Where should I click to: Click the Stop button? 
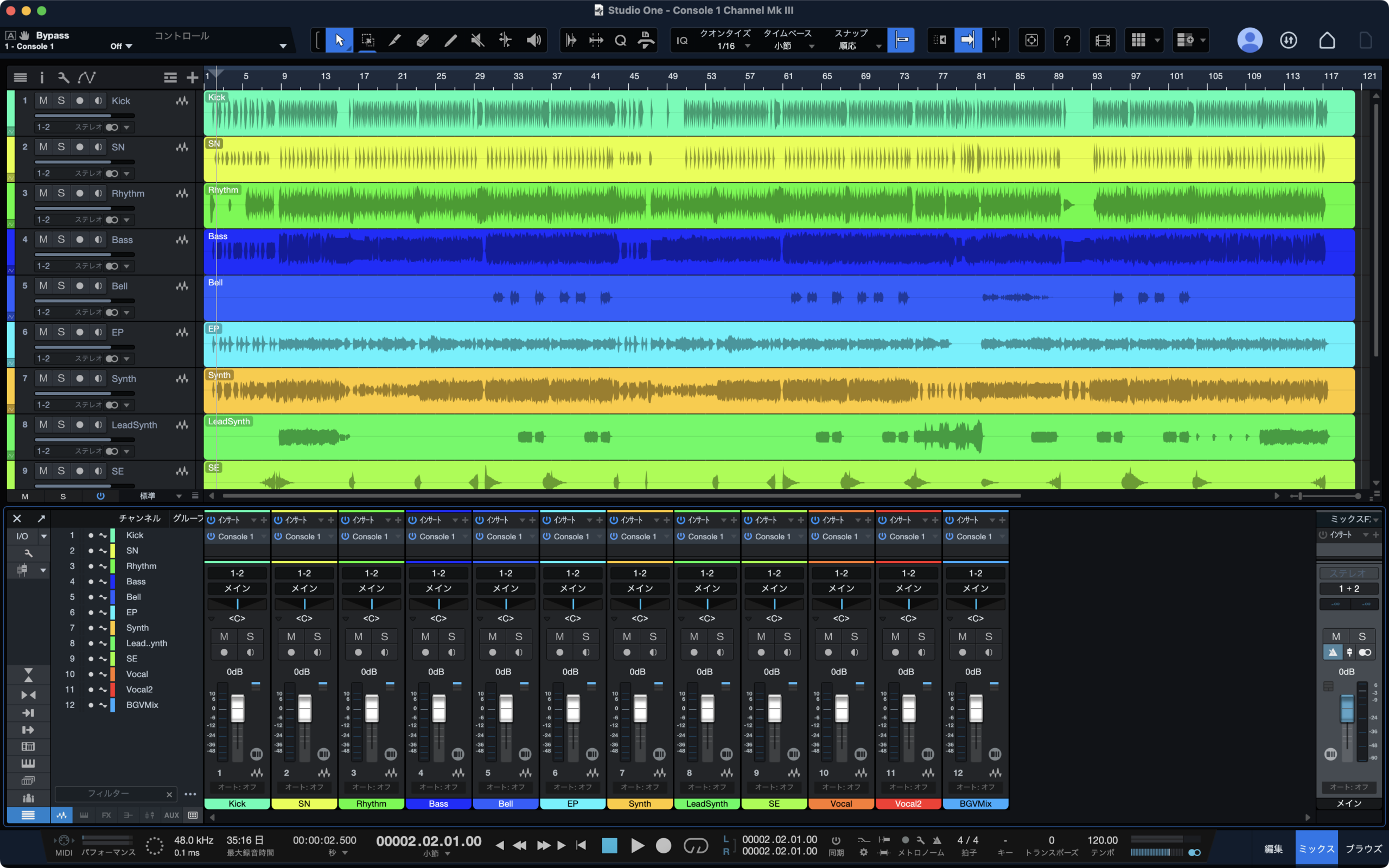609,846
